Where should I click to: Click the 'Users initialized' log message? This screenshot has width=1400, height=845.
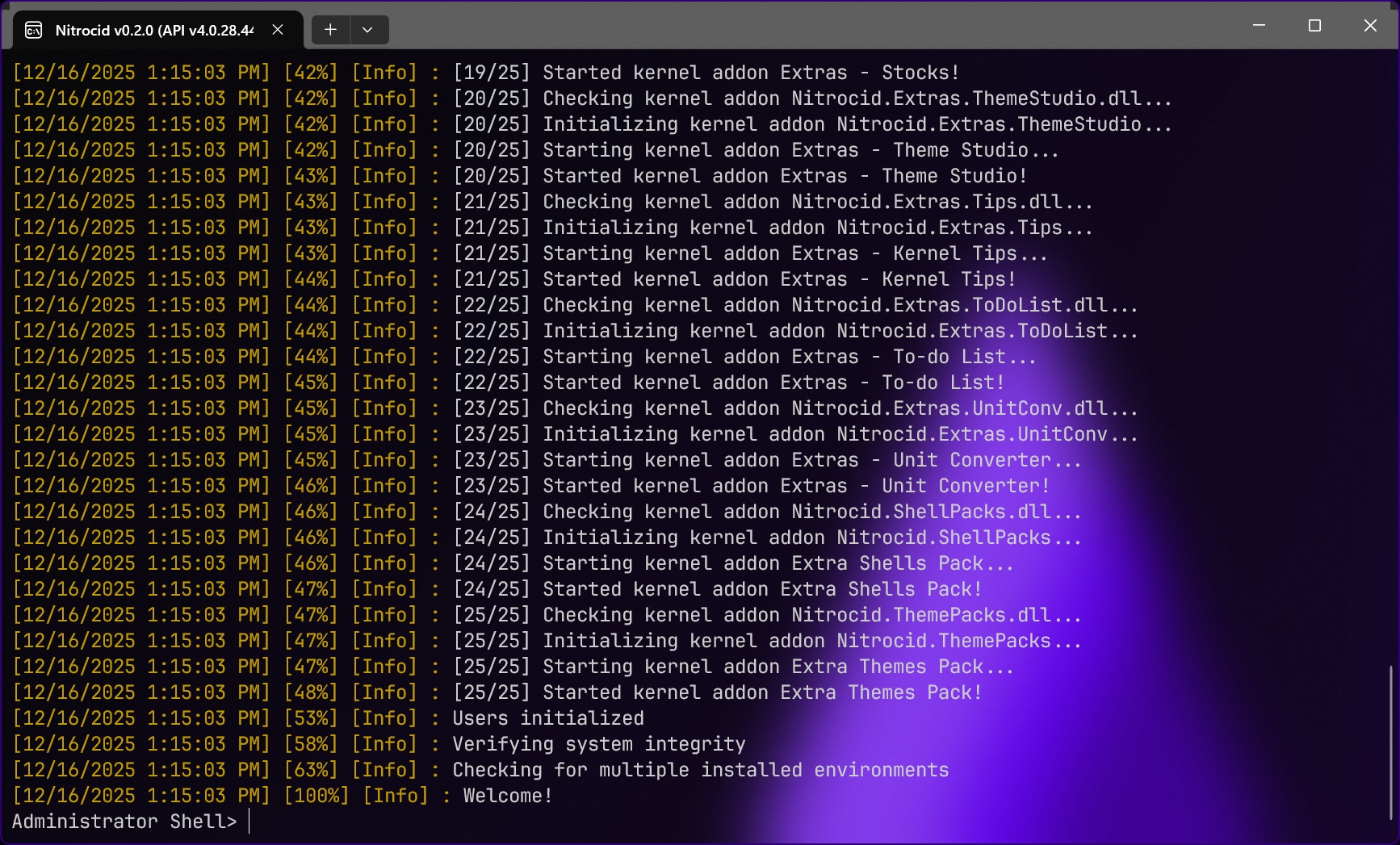pyautogui.click(x=548, y=718)
